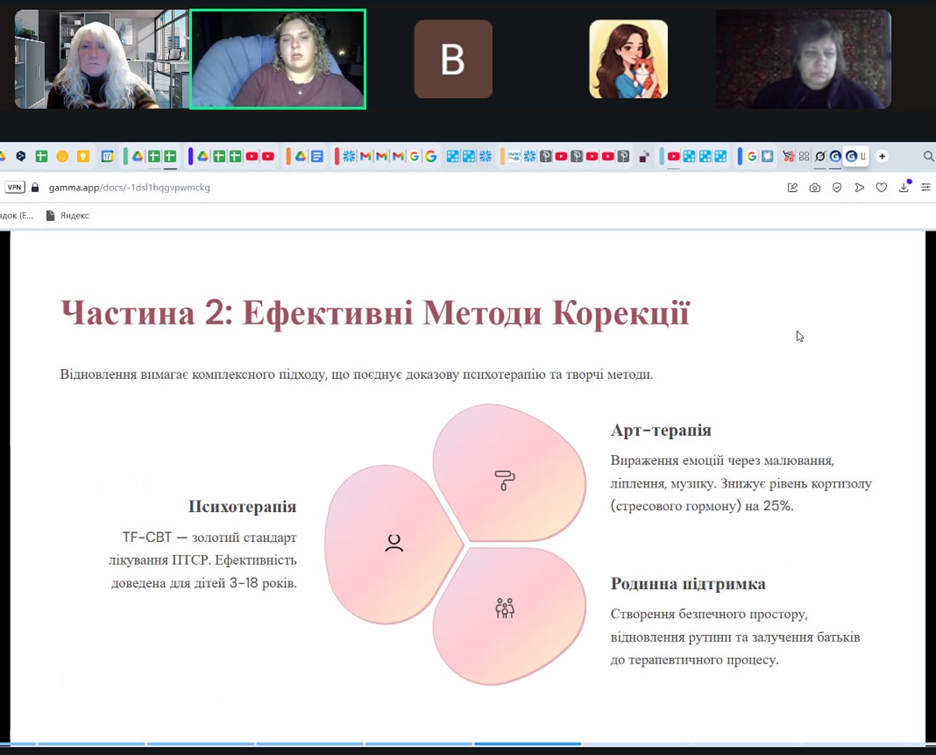Collapse the blue tab island near Google tab
936x755 pixels.
tap(739, 156)
